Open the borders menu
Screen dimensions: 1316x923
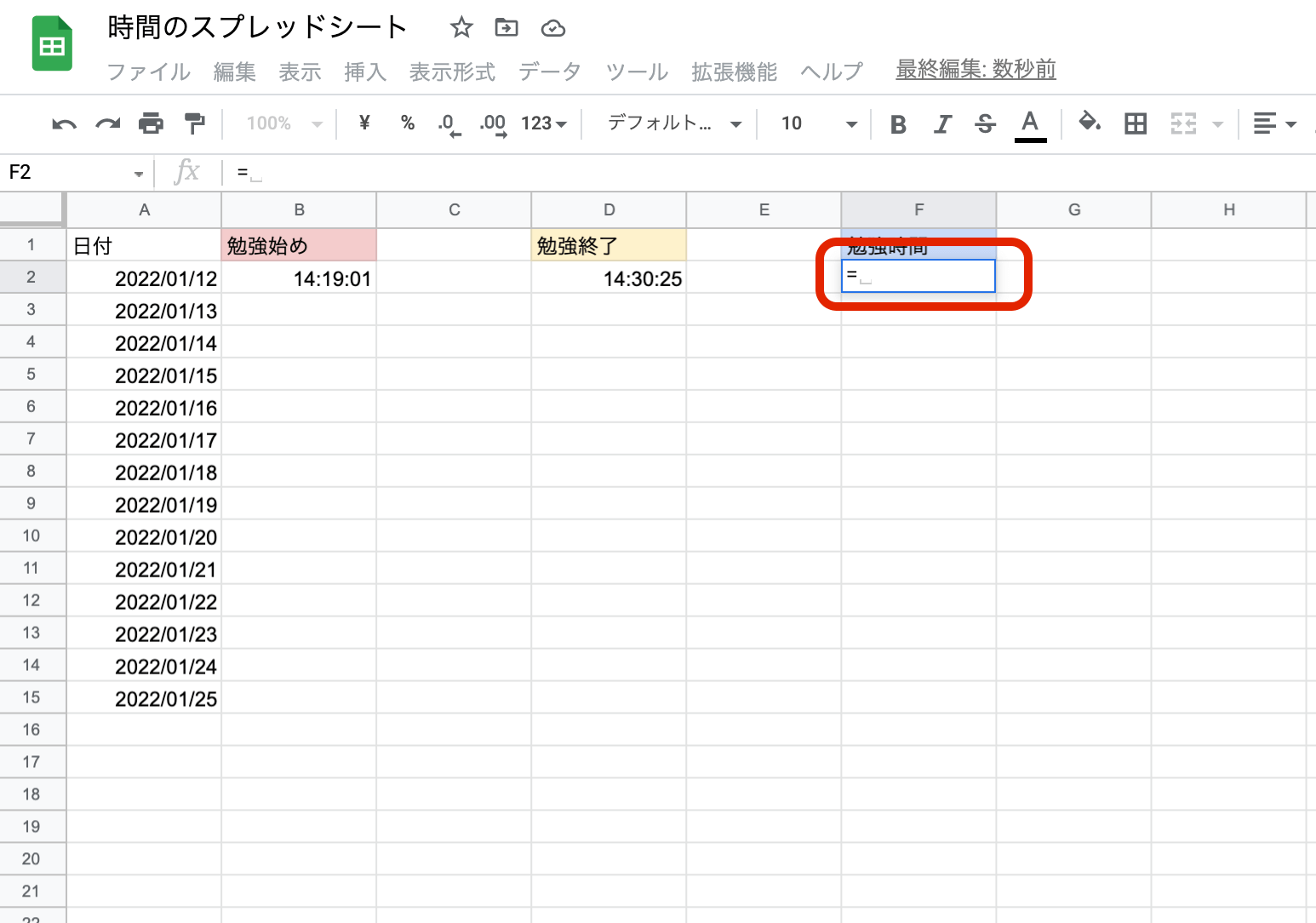coord(1136,124)
